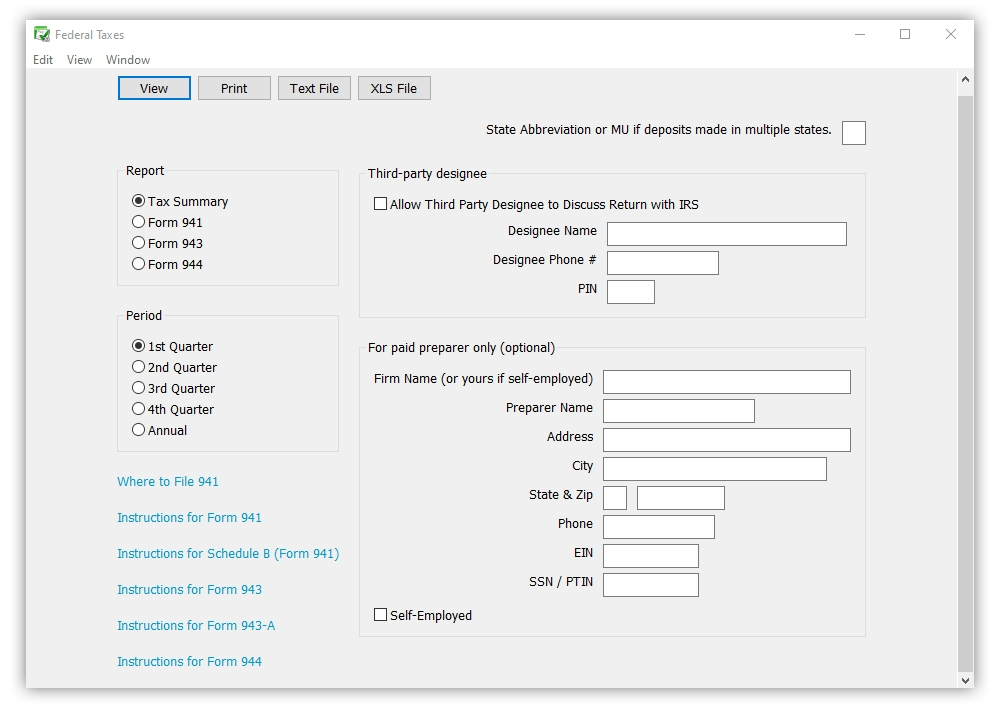
Task: Switch period to 3rd Quarter
Action: click(x=138, y=388)
